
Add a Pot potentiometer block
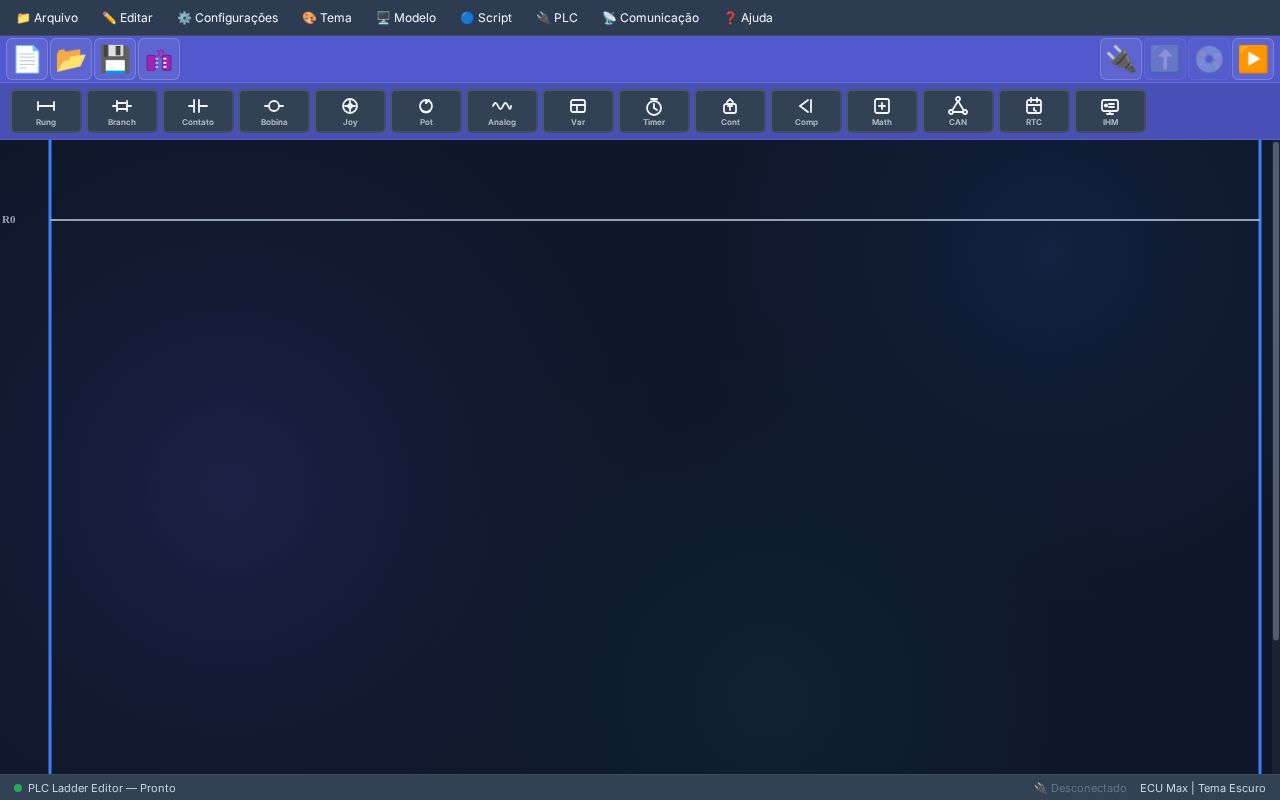[x=426, y=111]
